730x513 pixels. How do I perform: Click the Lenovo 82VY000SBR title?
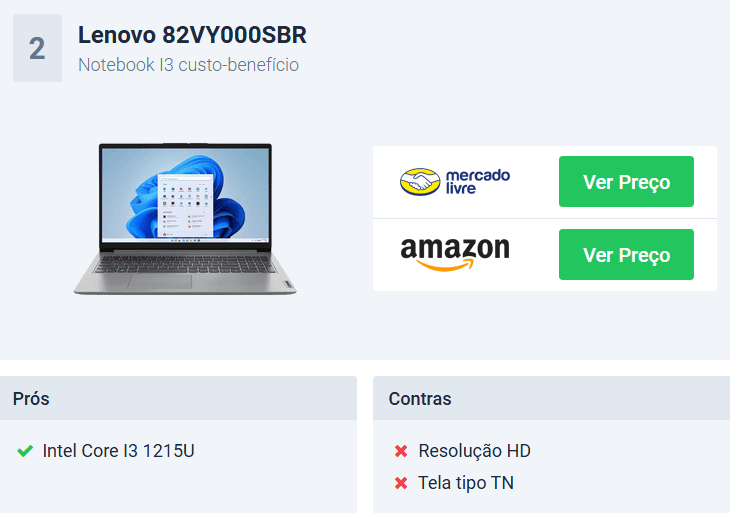[192, 35]
